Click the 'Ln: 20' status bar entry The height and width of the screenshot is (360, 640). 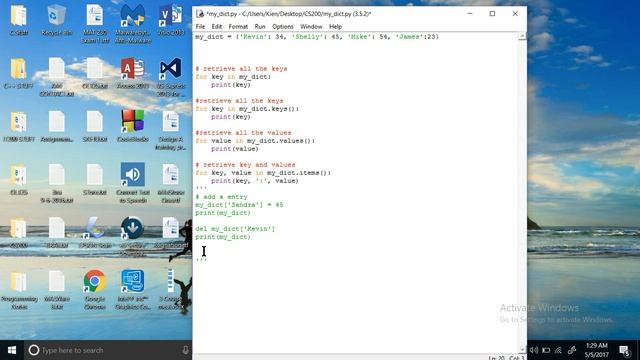[x=496, y=358]
